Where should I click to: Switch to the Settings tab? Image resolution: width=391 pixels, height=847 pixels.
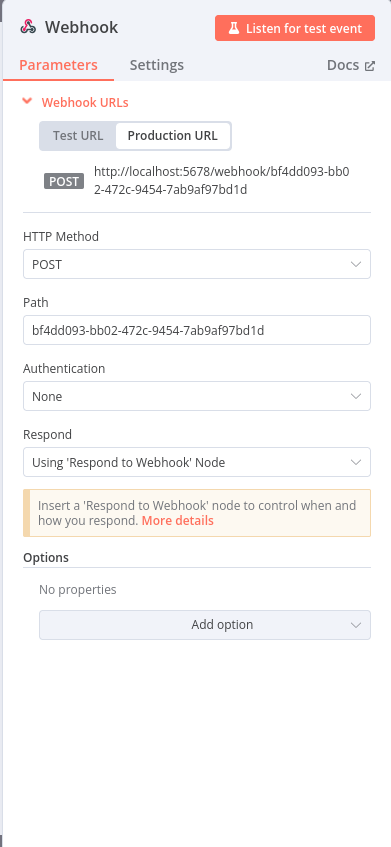coord(157,65)
